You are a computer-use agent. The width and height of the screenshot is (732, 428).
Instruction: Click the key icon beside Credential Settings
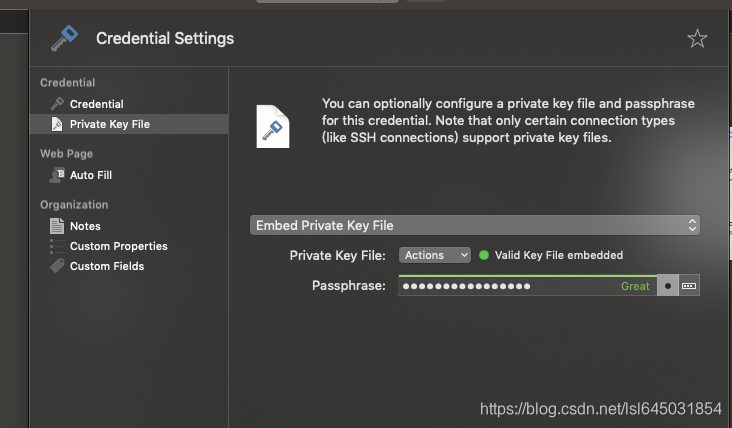point(66,39)
